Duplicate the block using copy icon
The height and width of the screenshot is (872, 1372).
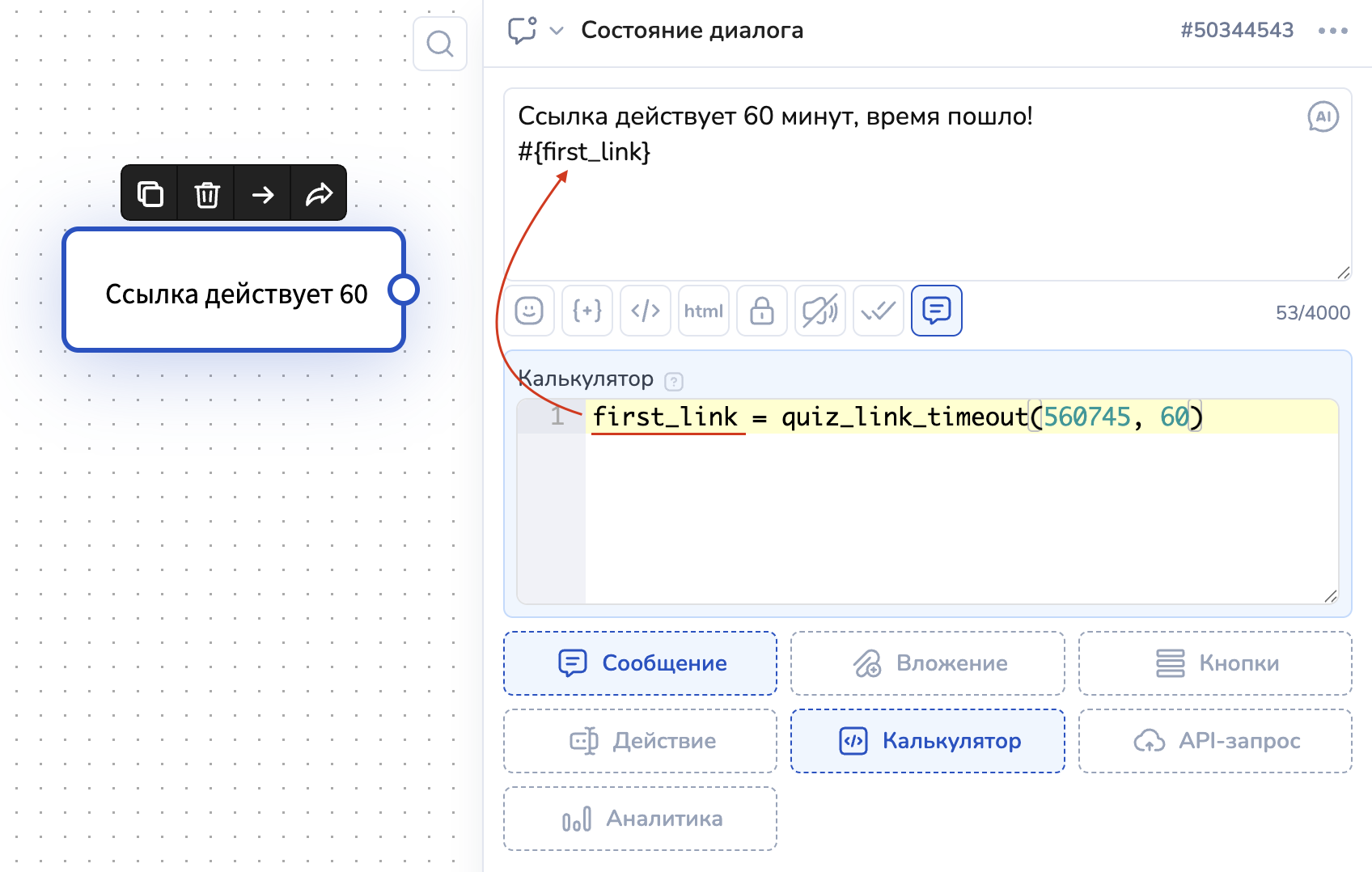[150, 194]
